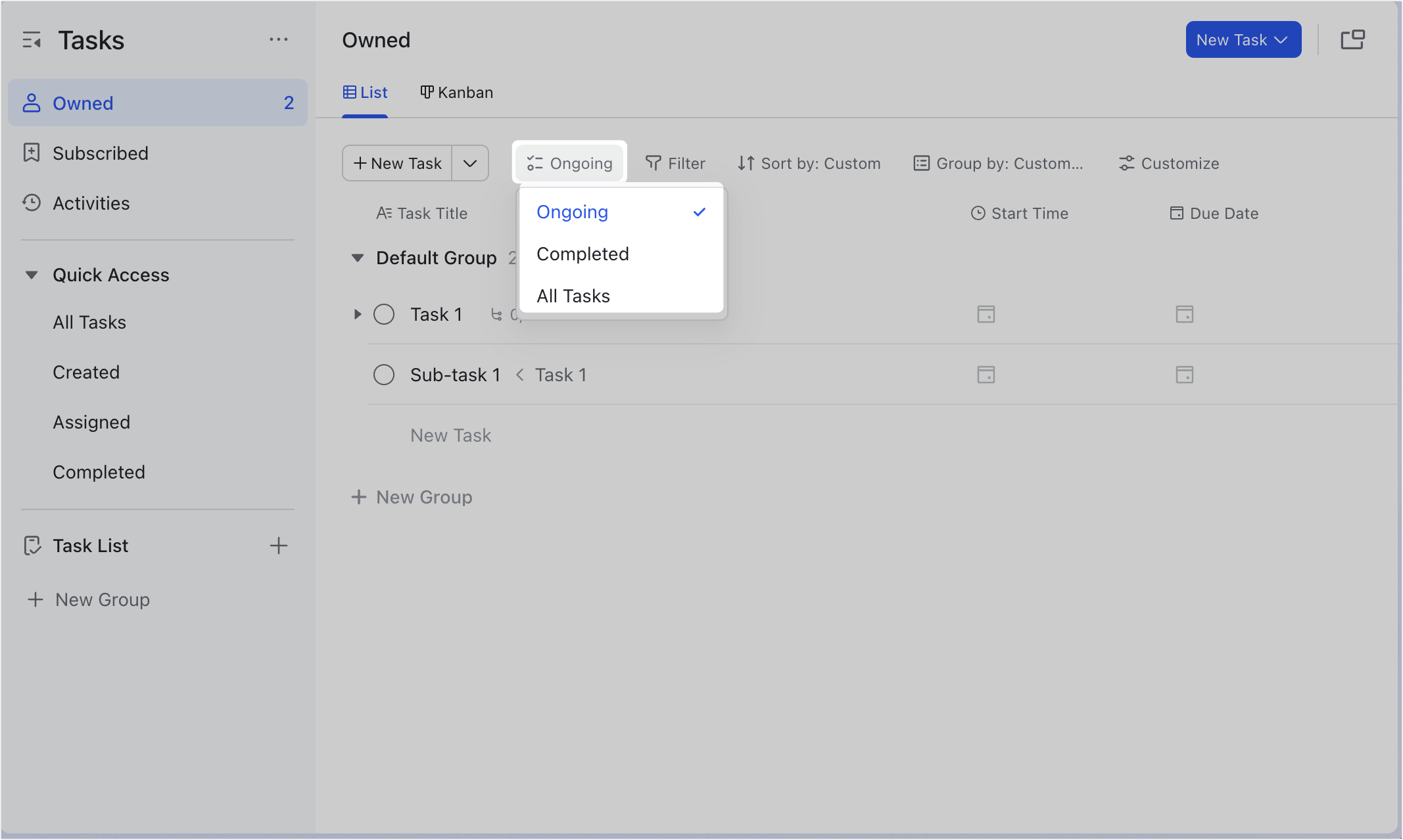The height and width of the screenshot is (840, 1403).
Task: Click the plus to add a Task List
Action: (279, 545)
